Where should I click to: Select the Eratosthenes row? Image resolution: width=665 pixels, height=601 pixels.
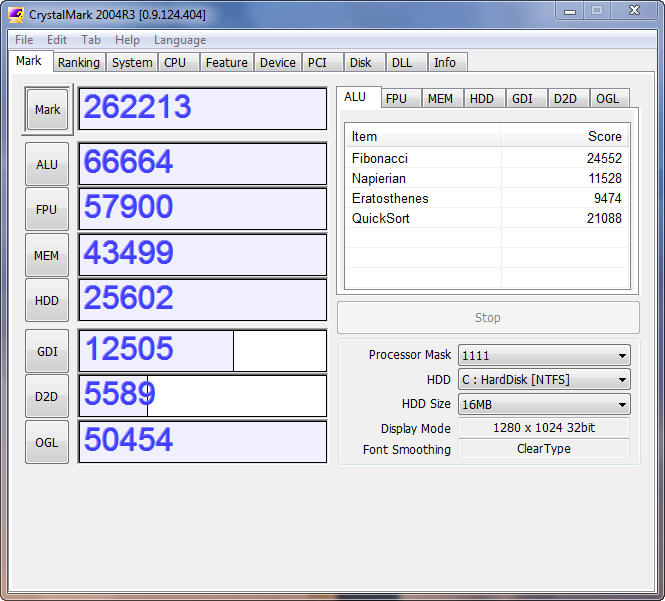click(x=487, y=198)
